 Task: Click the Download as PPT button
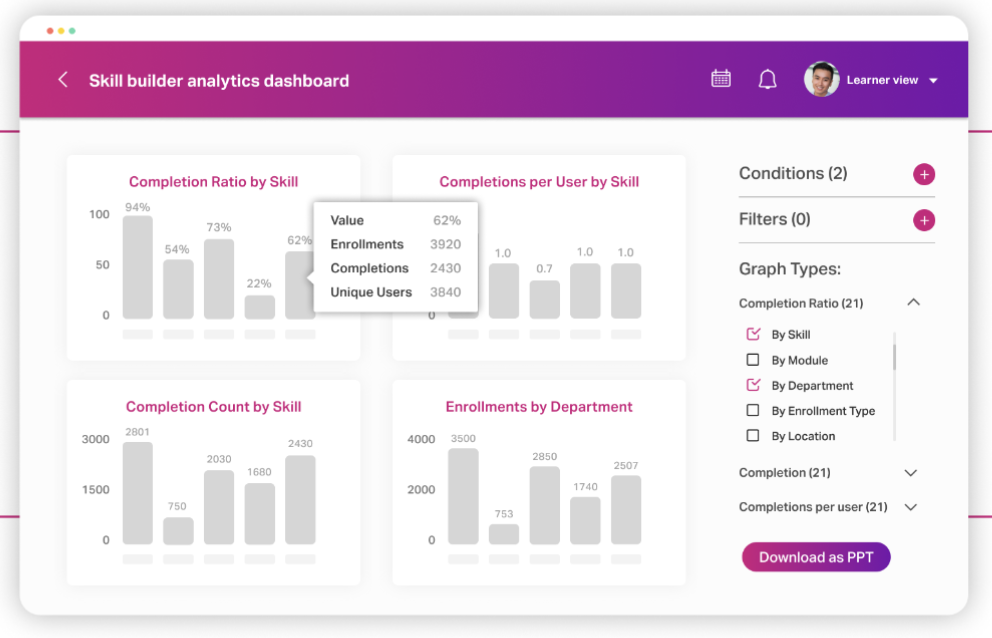(x=815, y=557)
